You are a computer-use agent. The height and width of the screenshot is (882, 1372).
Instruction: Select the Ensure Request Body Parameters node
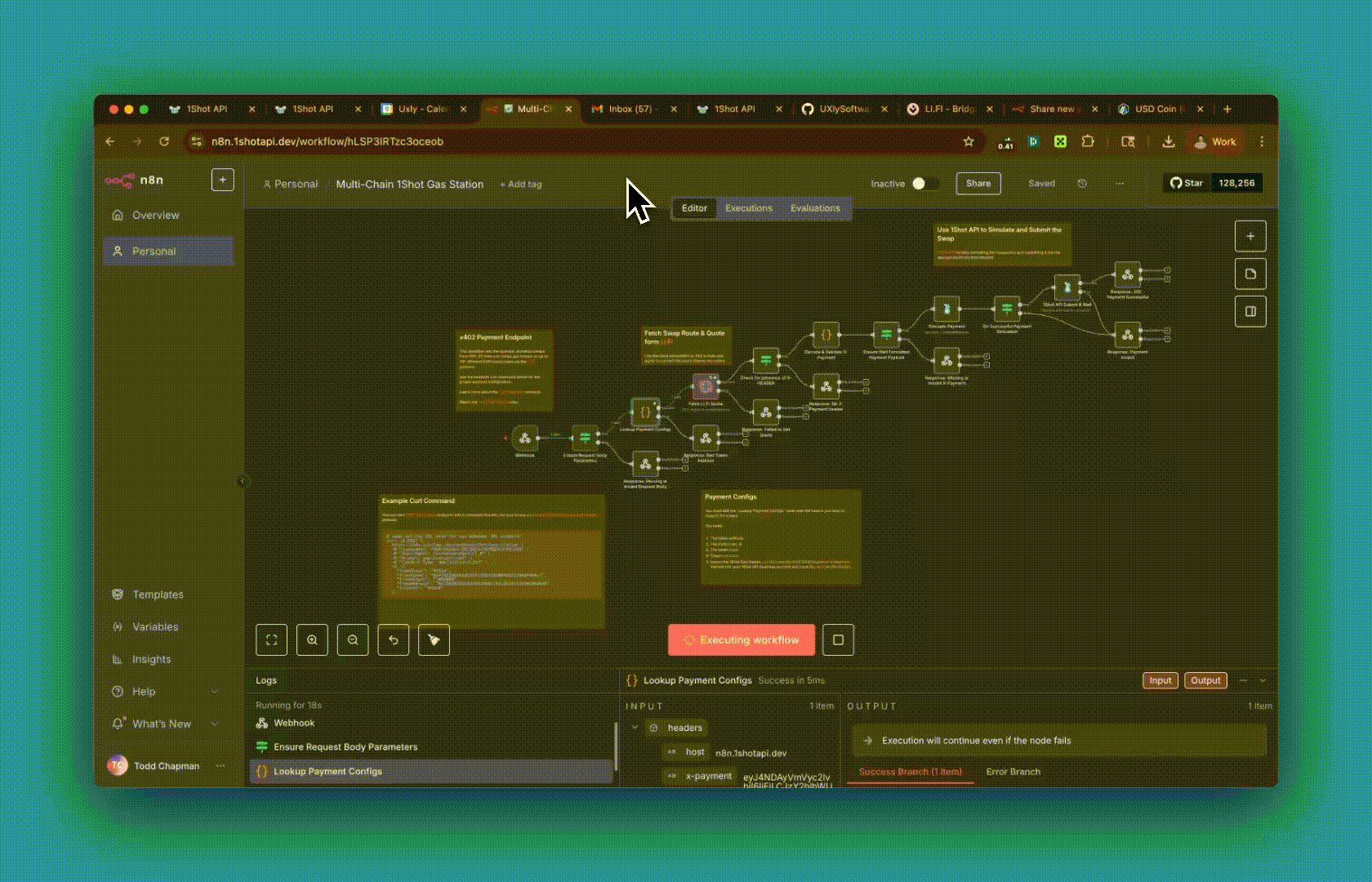click(x=585, y=439)
